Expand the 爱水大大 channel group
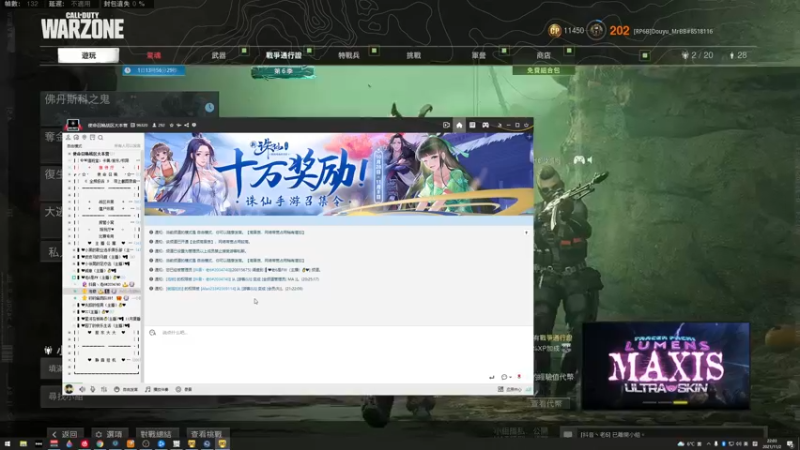This screenshot has height=450, width=800. [70, 333]
